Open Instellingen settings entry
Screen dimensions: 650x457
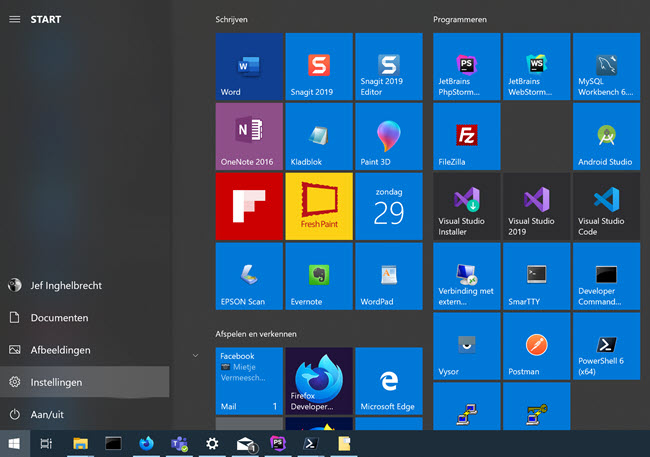tap(85, 382)
